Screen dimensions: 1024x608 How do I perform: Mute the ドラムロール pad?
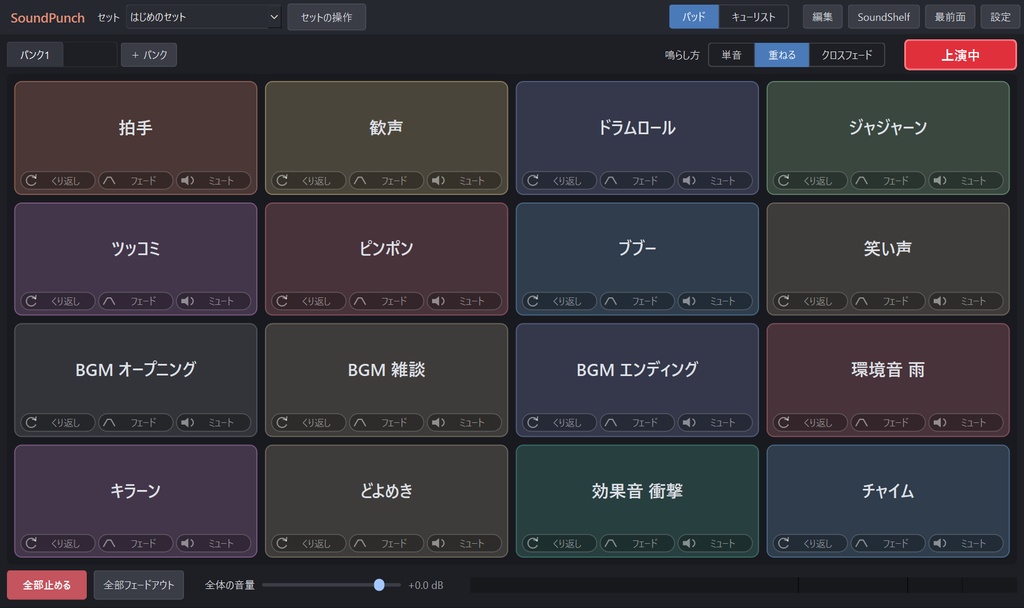coord(715,180)
